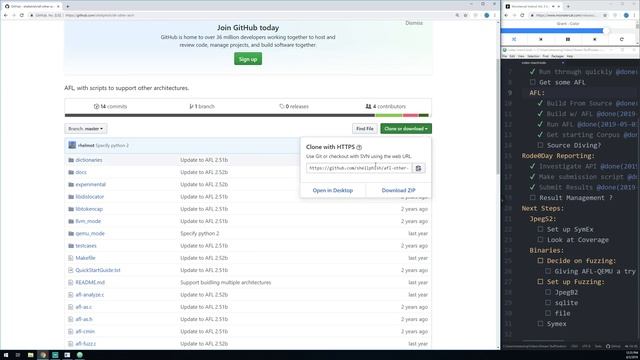View the 4 contributors link
640x360 pixels.
386,107
